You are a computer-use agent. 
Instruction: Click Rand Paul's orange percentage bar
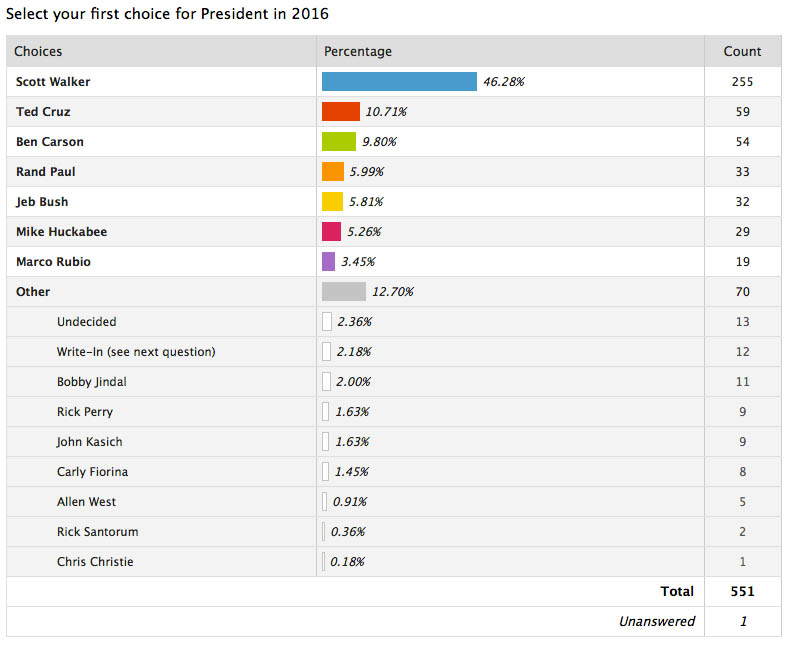click(333, 172)
